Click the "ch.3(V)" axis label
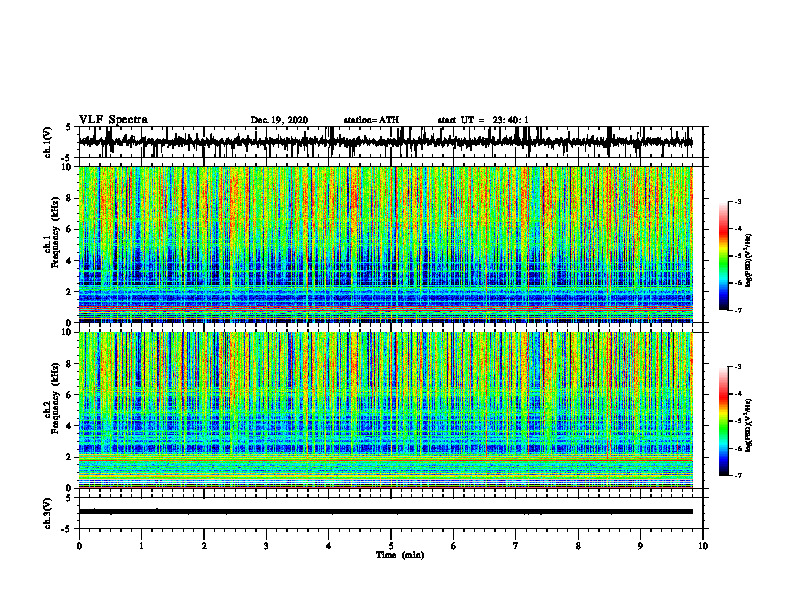Viewport: 792px width, 612px height. [47, 513]
